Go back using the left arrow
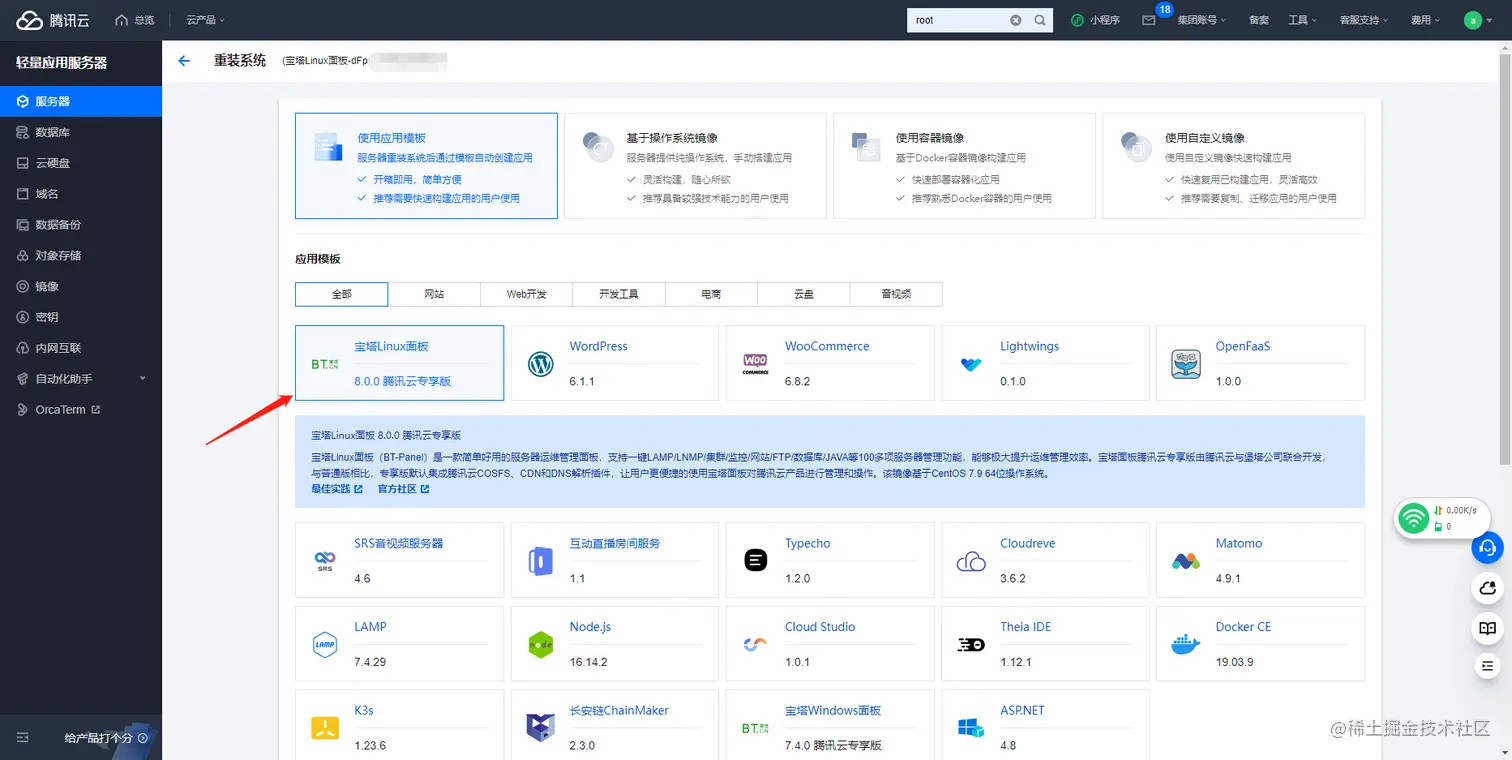 pyautogui.click(x=184, y=61)
